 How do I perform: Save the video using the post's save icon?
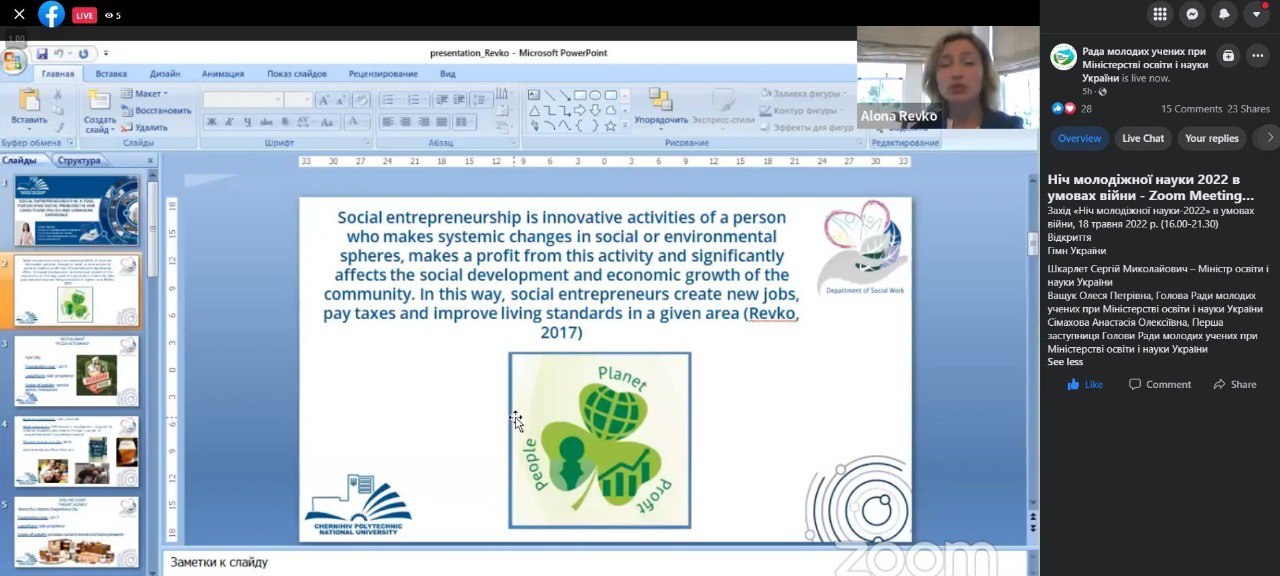(1228, 56)
